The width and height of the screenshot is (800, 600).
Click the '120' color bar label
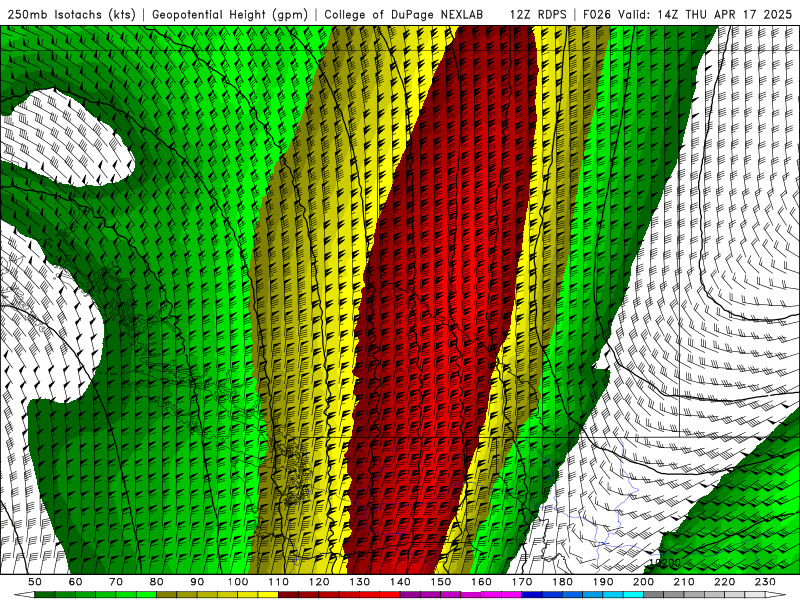319,582
